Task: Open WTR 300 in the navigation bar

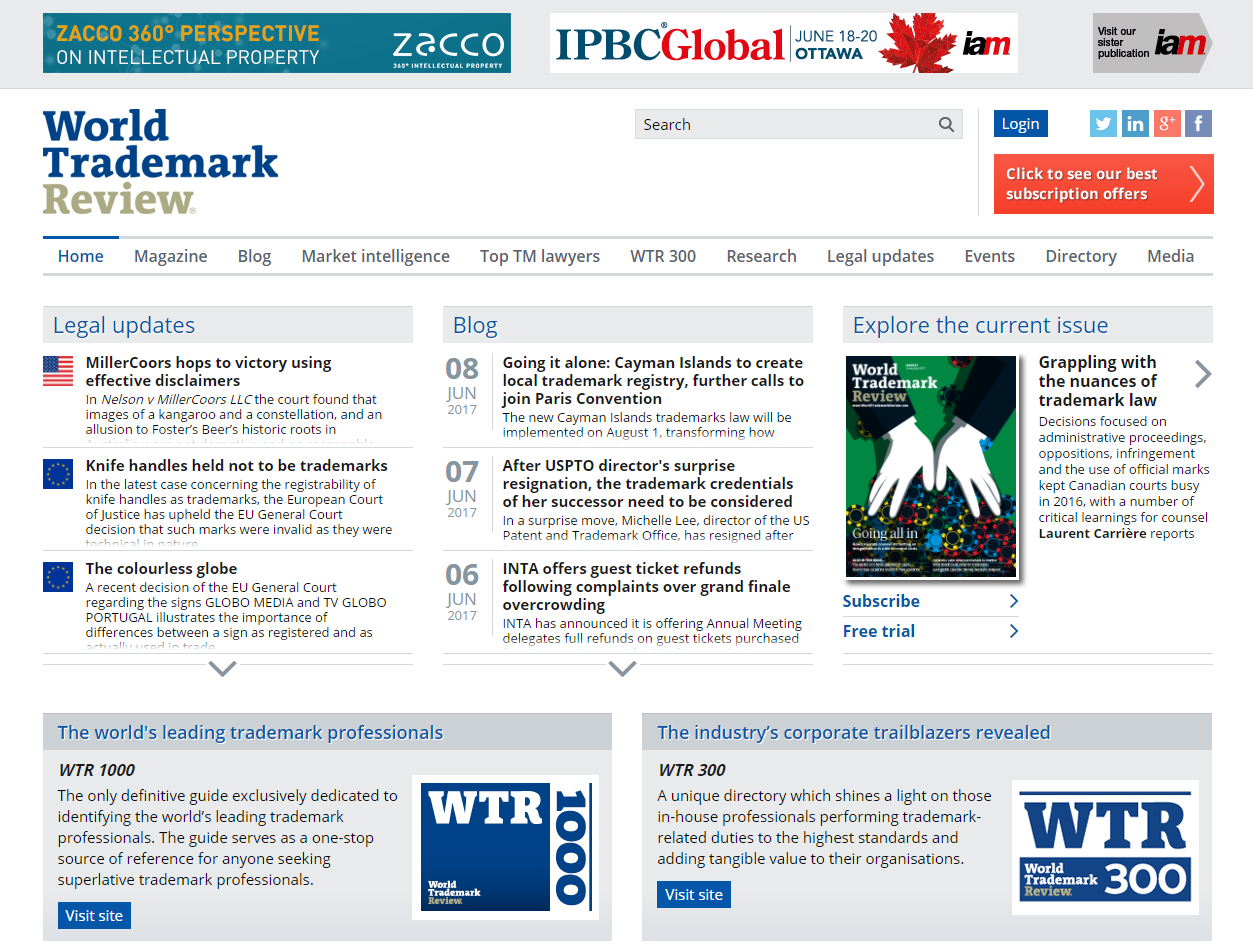Action: pos(663,256)
